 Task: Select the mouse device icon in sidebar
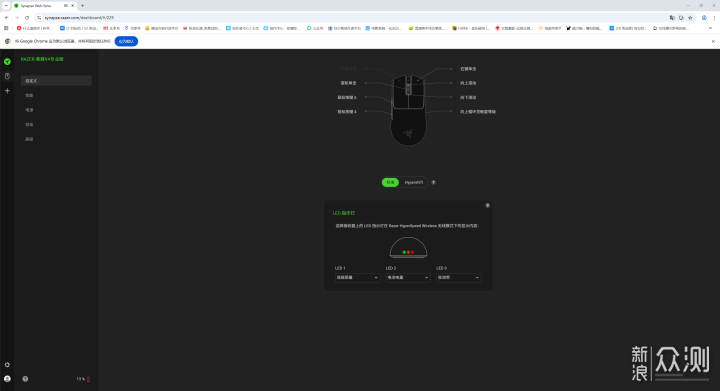(x=7, y=76)
